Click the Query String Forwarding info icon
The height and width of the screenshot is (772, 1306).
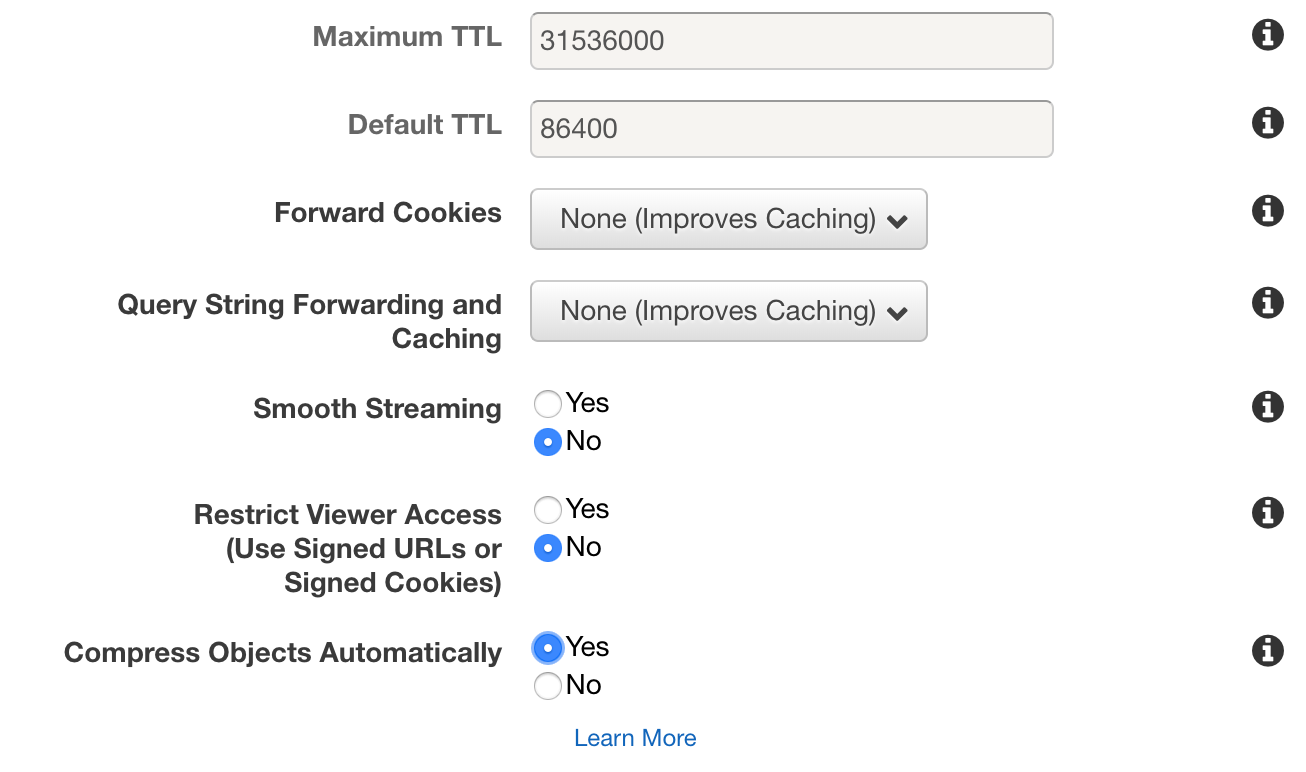point(1267,303)
